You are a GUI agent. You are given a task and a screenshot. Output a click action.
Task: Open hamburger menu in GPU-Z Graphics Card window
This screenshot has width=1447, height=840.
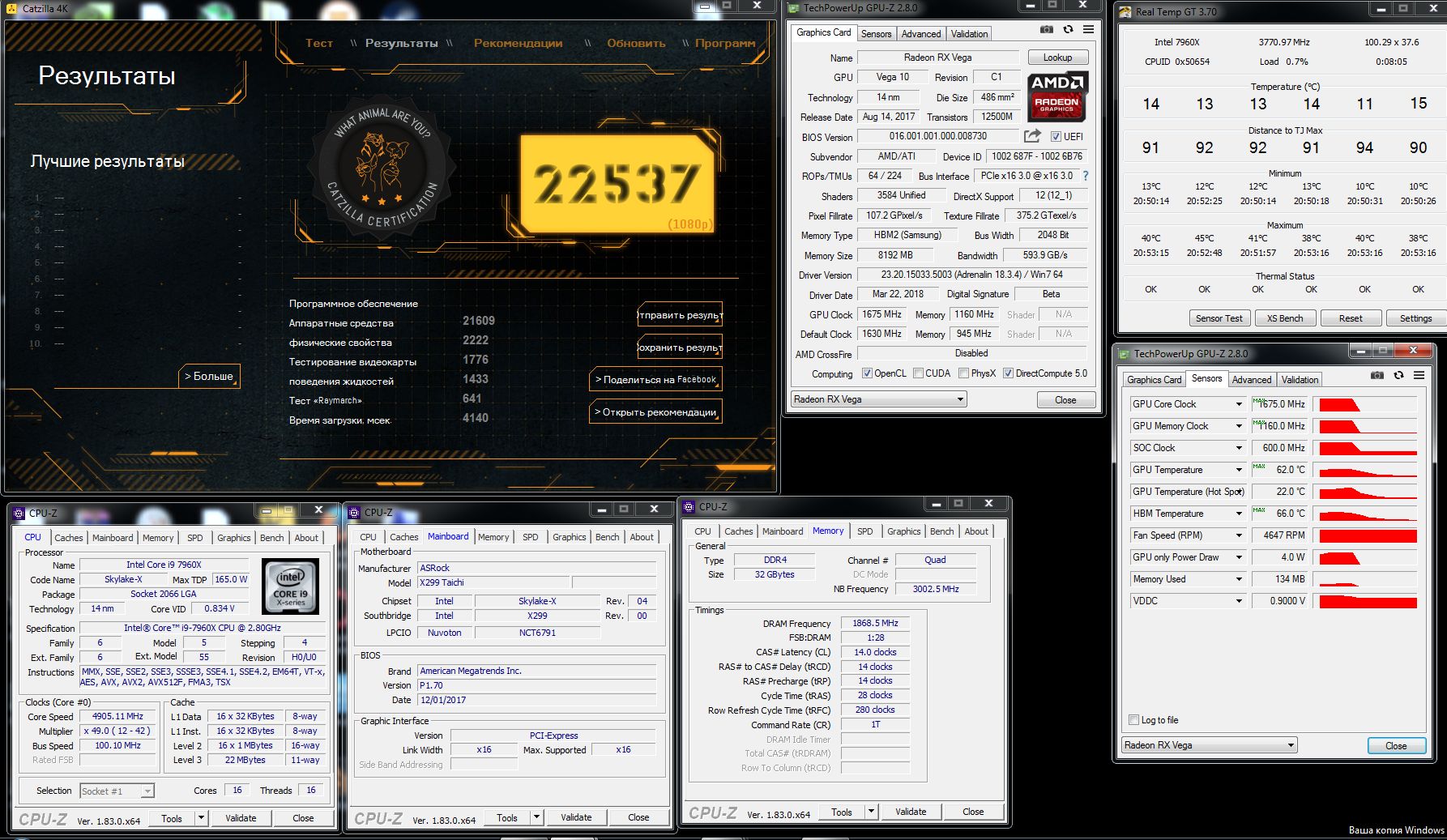tap(1088, 29)
